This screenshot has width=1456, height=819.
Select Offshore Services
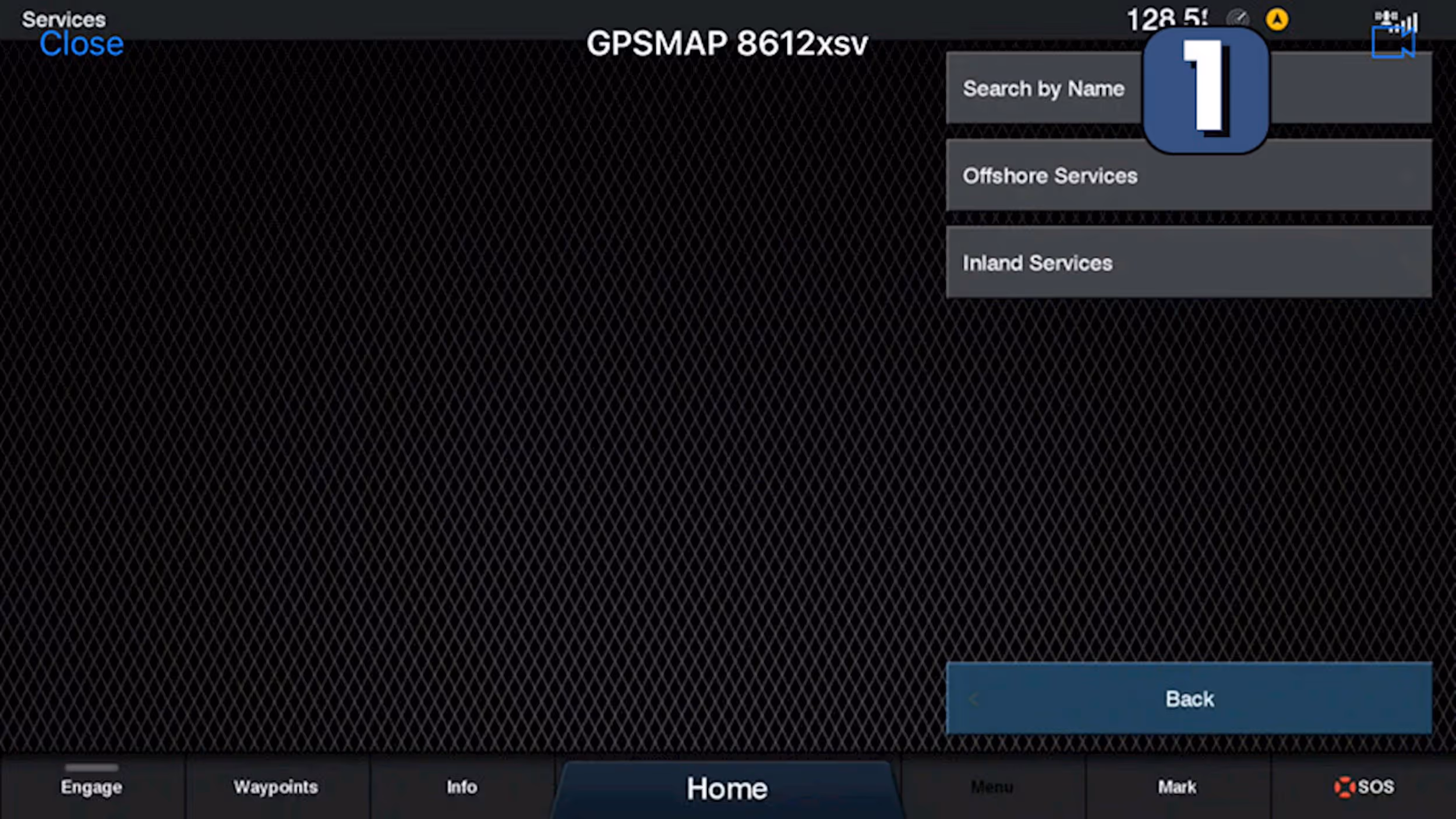(1189, 175)
